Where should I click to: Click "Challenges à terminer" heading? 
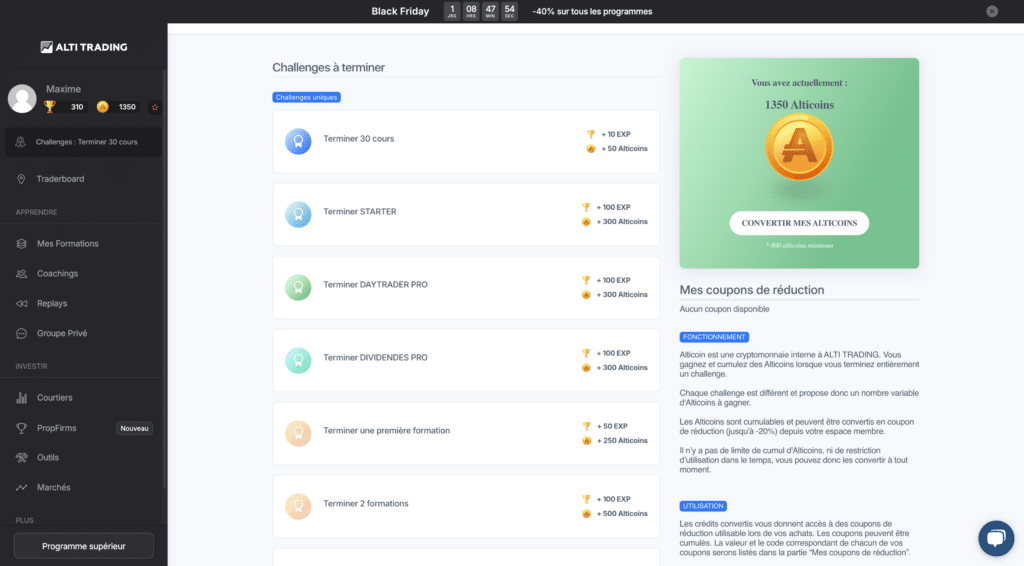tap(328, 67)
